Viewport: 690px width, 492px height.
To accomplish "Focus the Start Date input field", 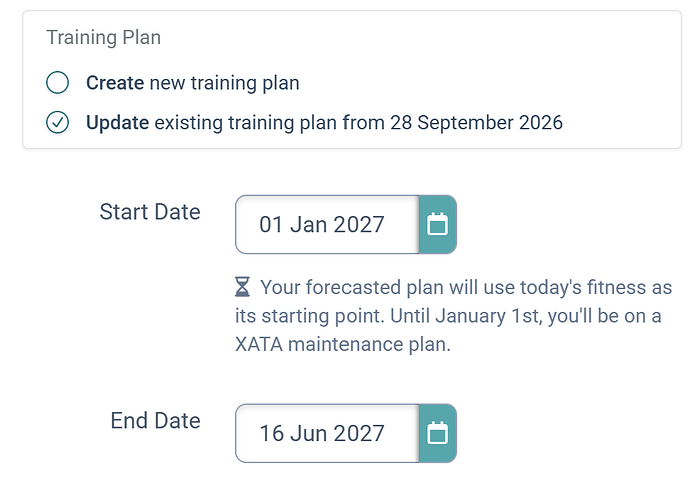I will tap(327, 224).
